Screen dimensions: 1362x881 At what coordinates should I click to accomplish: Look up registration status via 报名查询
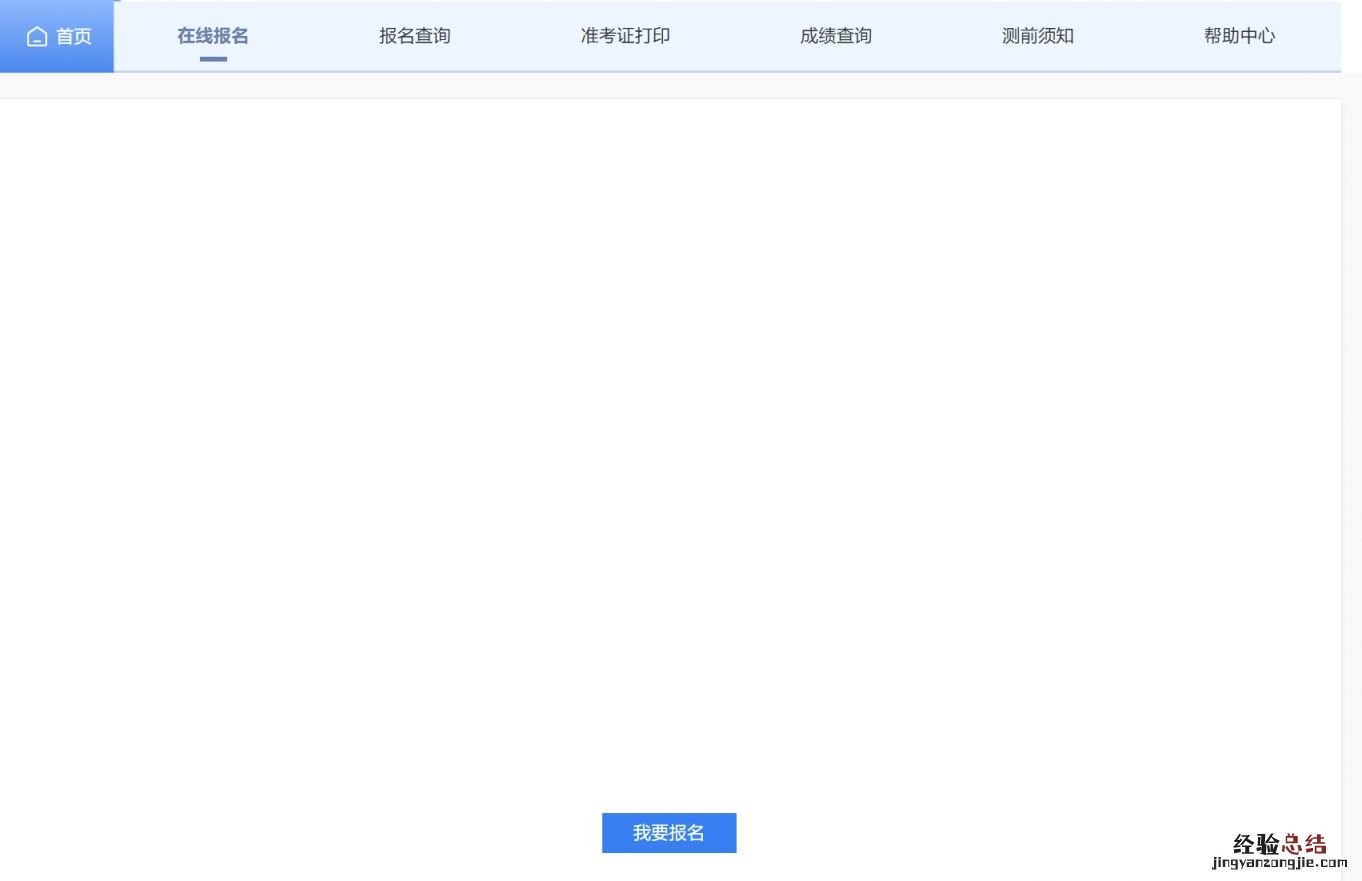click(x=415, y=36)
